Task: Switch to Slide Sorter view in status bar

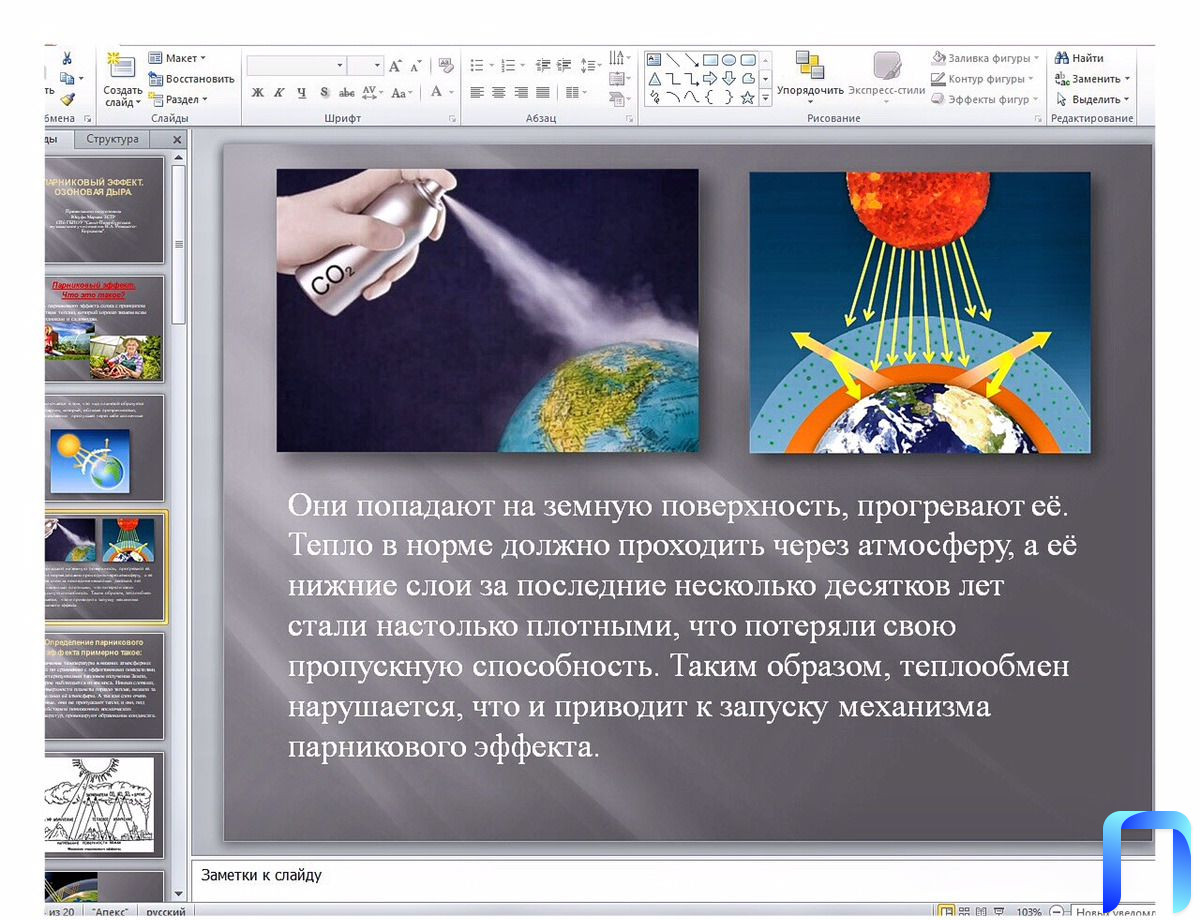Action: (965, 911)
